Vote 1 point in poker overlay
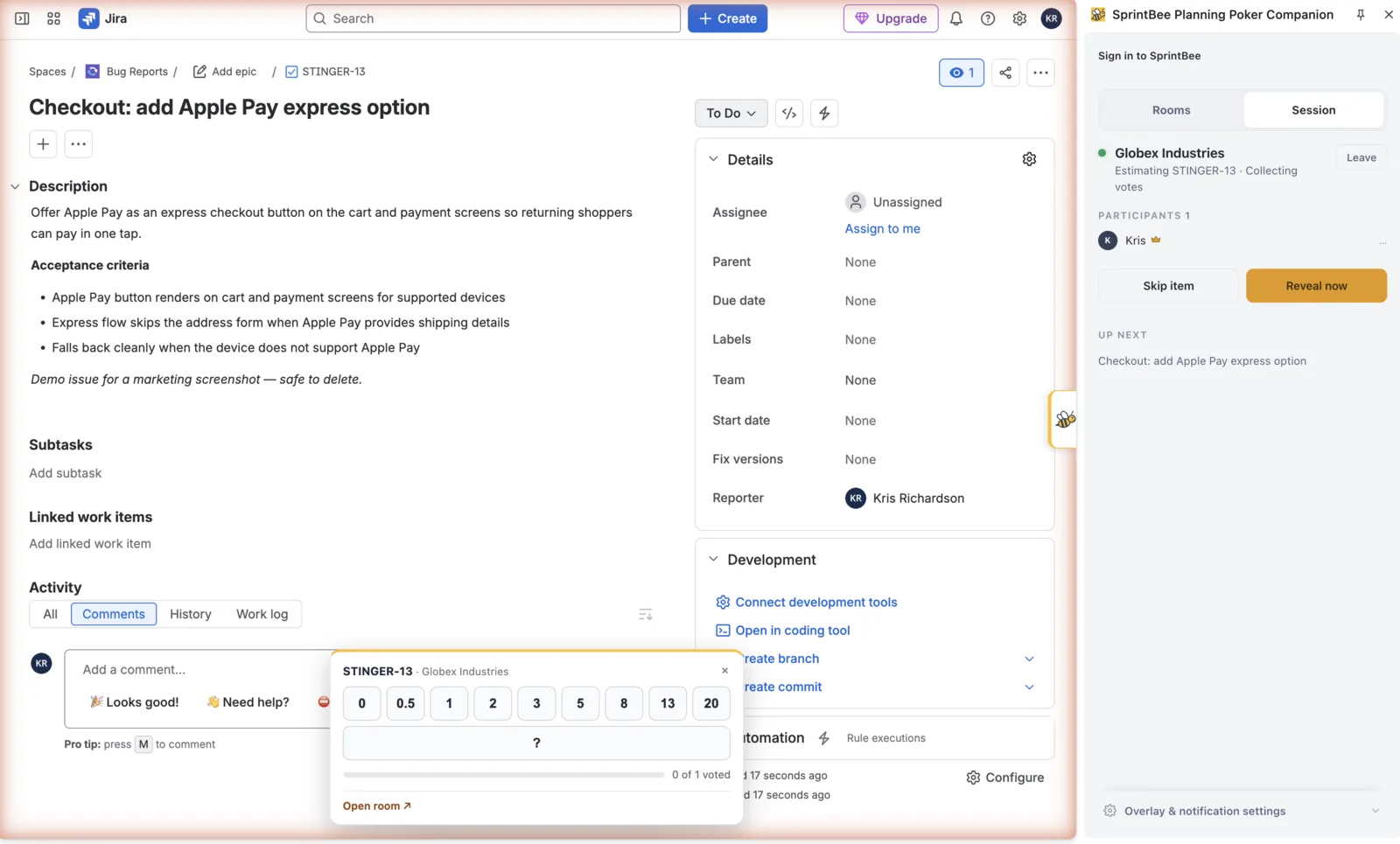This screenshot has height=844, width=1400. [x=449, y=703]
